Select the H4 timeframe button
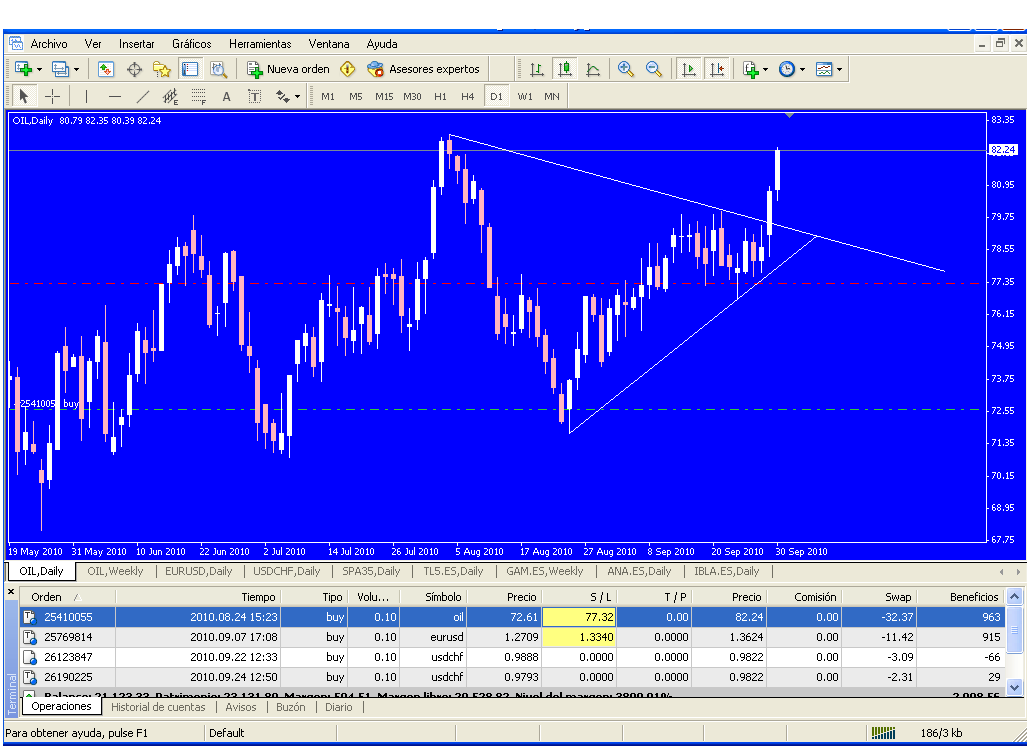The image size is (1032, 746). tap(468, 96)
